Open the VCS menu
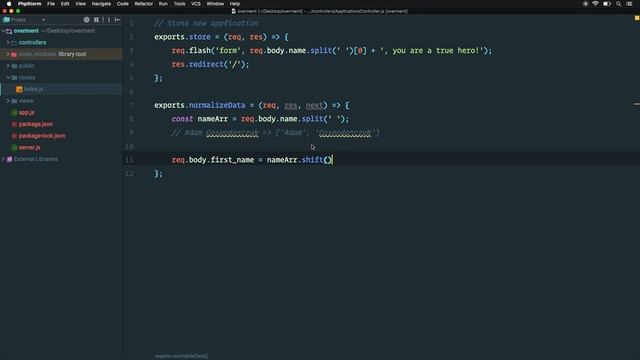 coord(196,4)
